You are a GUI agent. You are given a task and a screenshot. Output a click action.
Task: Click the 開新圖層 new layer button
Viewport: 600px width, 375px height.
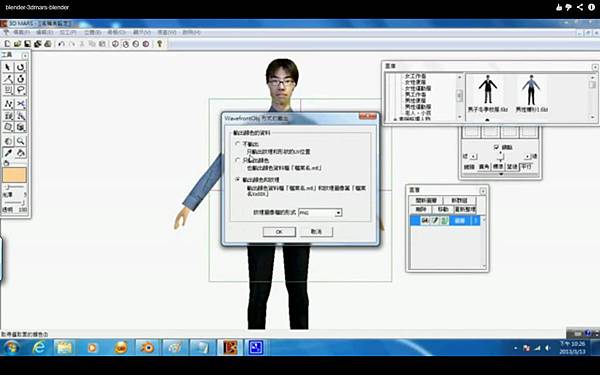click(x=426, y=200)
